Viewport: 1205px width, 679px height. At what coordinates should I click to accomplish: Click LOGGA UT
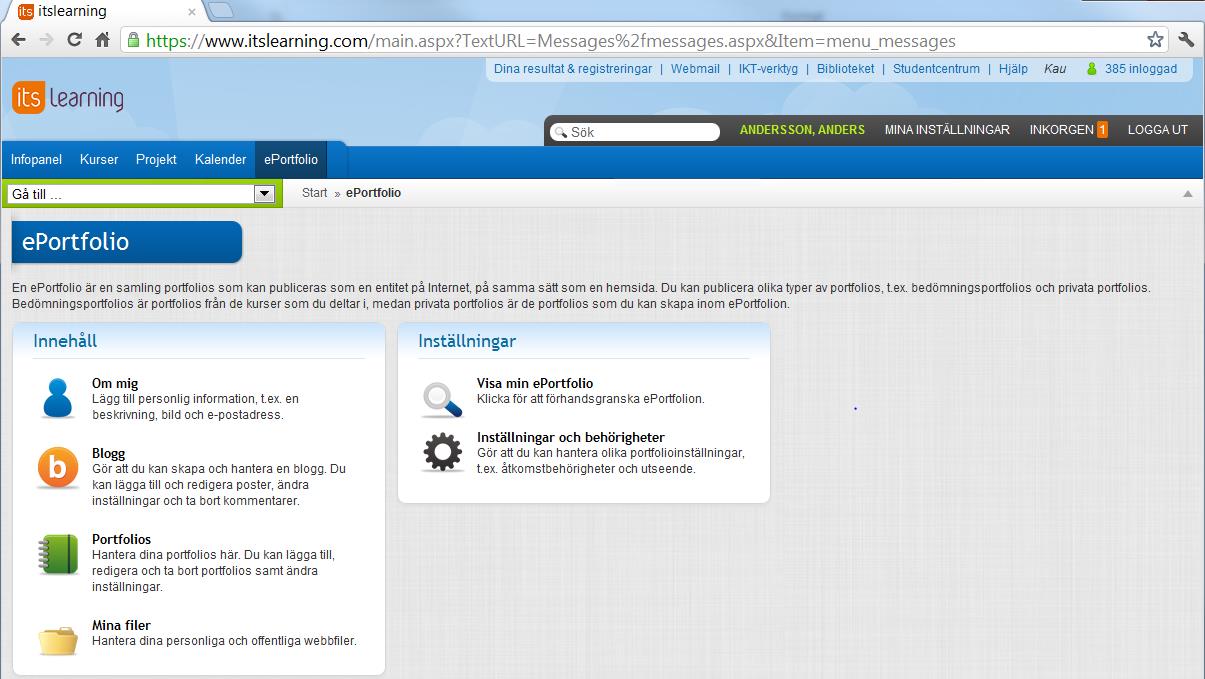[1158, 130]
